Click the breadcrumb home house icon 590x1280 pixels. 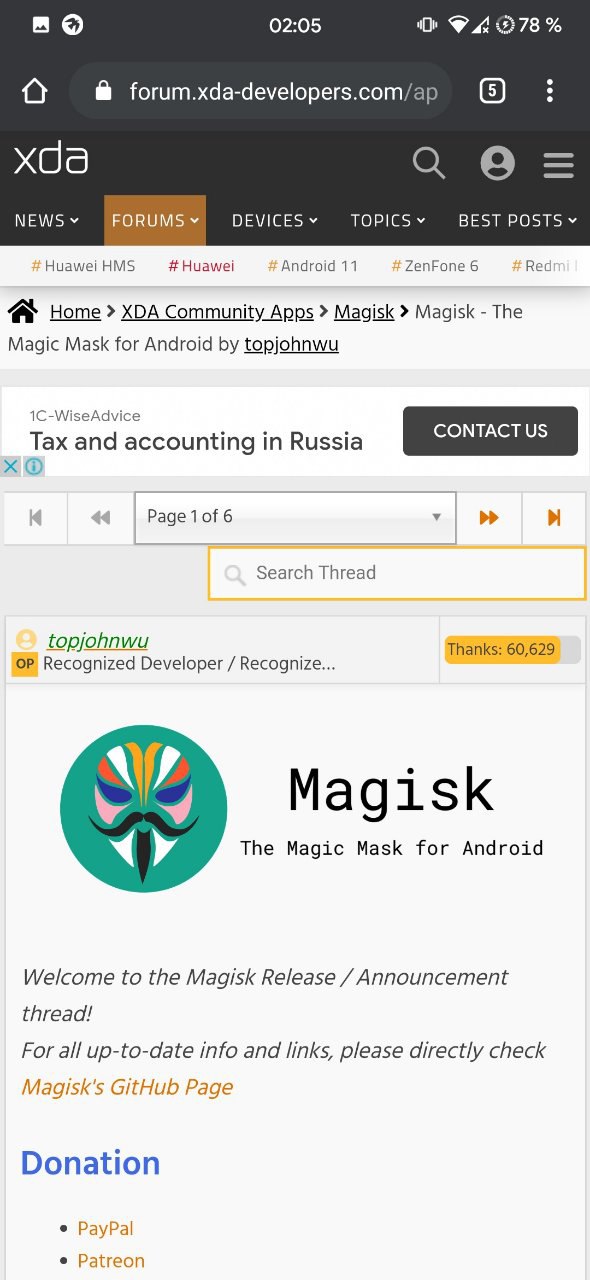(23, 311)
